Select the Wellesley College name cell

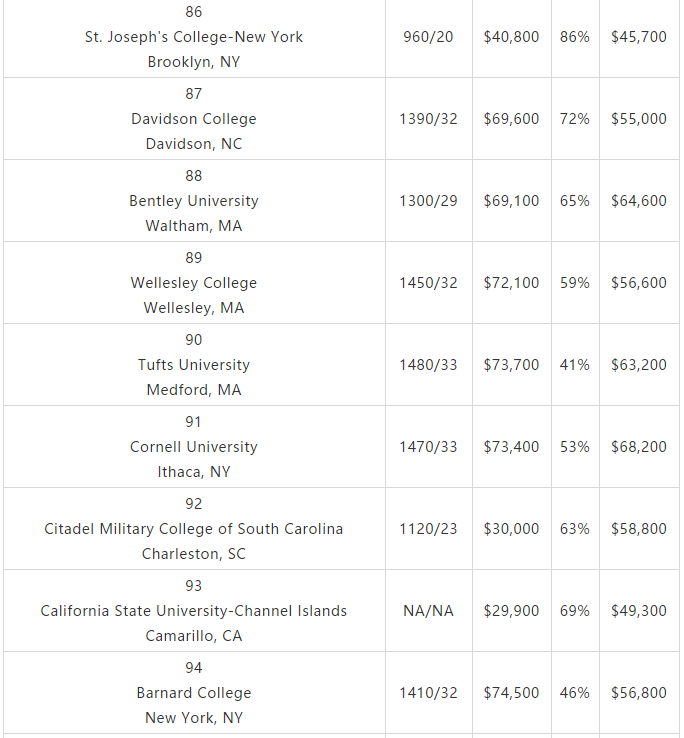(194, 282)
